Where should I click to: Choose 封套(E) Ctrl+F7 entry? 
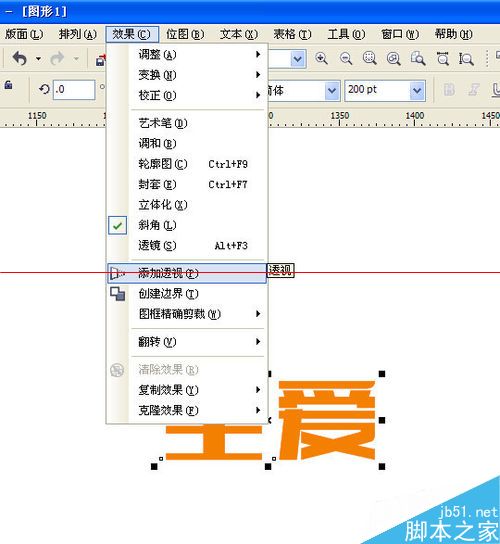pyautogui.click(x=187, y=184)
